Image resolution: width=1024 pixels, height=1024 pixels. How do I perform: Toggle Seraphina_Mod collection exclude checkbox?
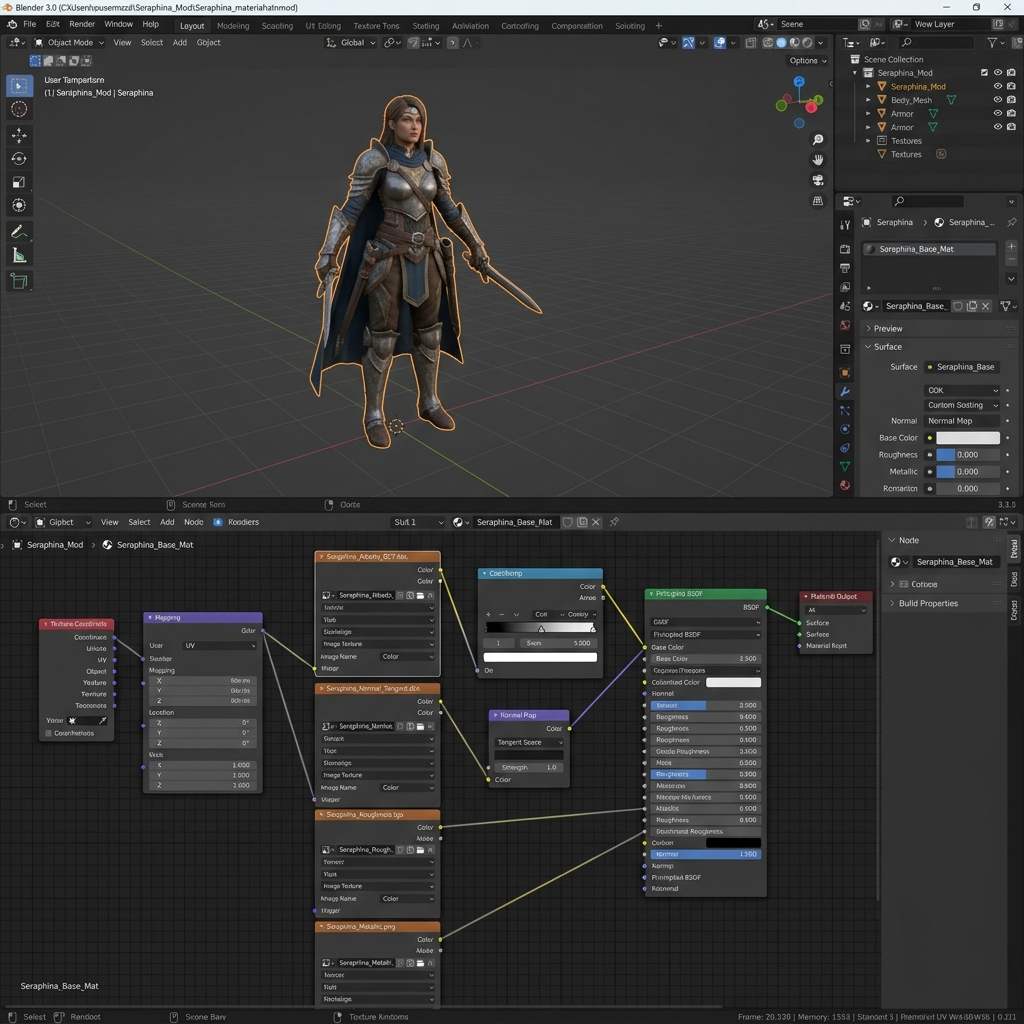[984, 72]
